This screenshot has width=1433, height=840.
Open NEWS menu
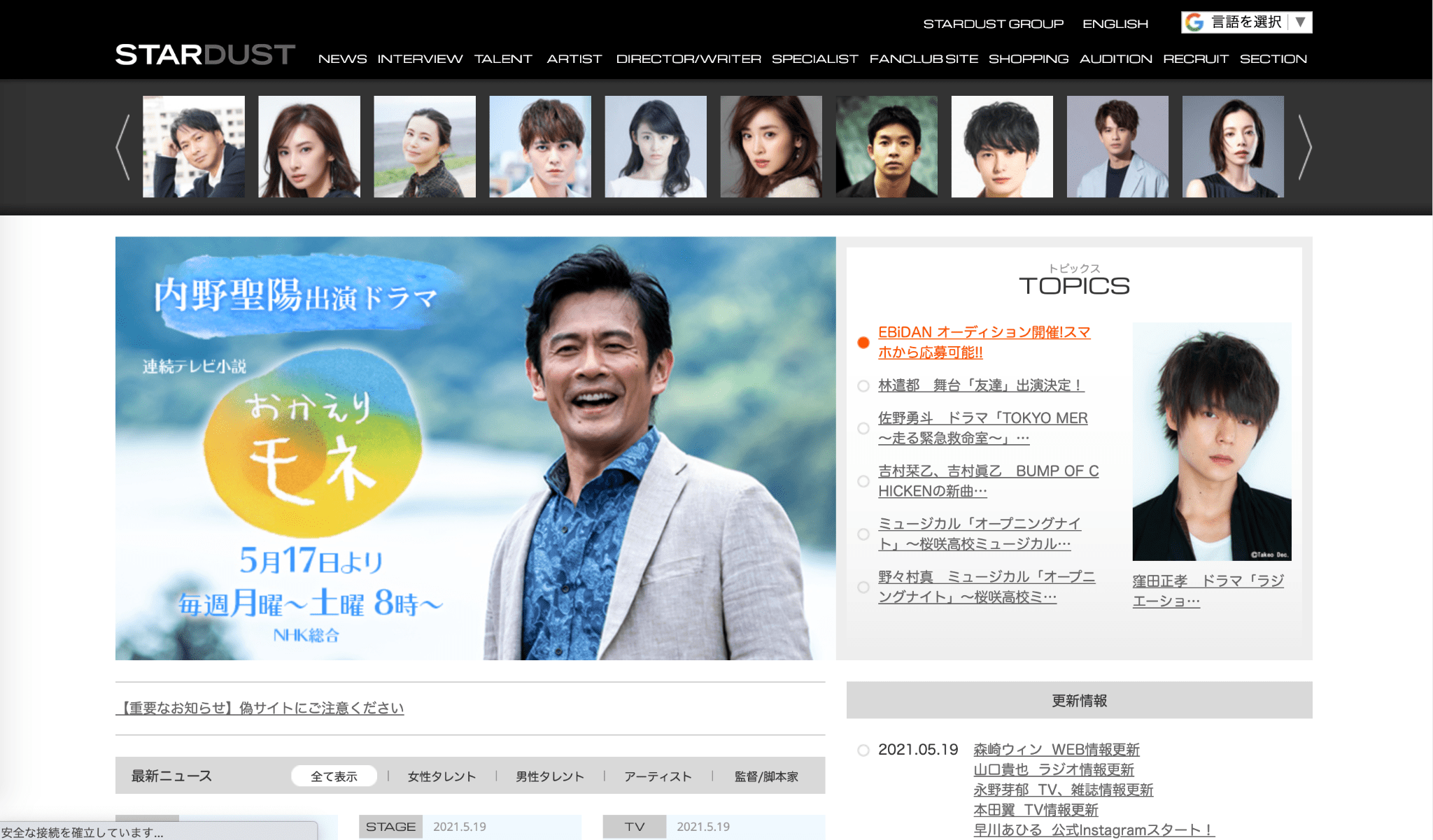click(342, 59)
